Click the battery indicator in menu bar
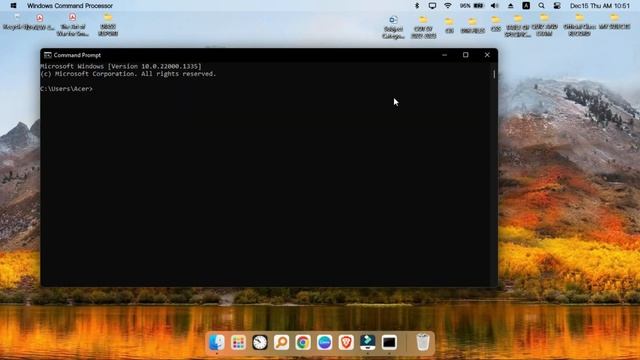The image size is (640, 360). [x=472, y=6]
